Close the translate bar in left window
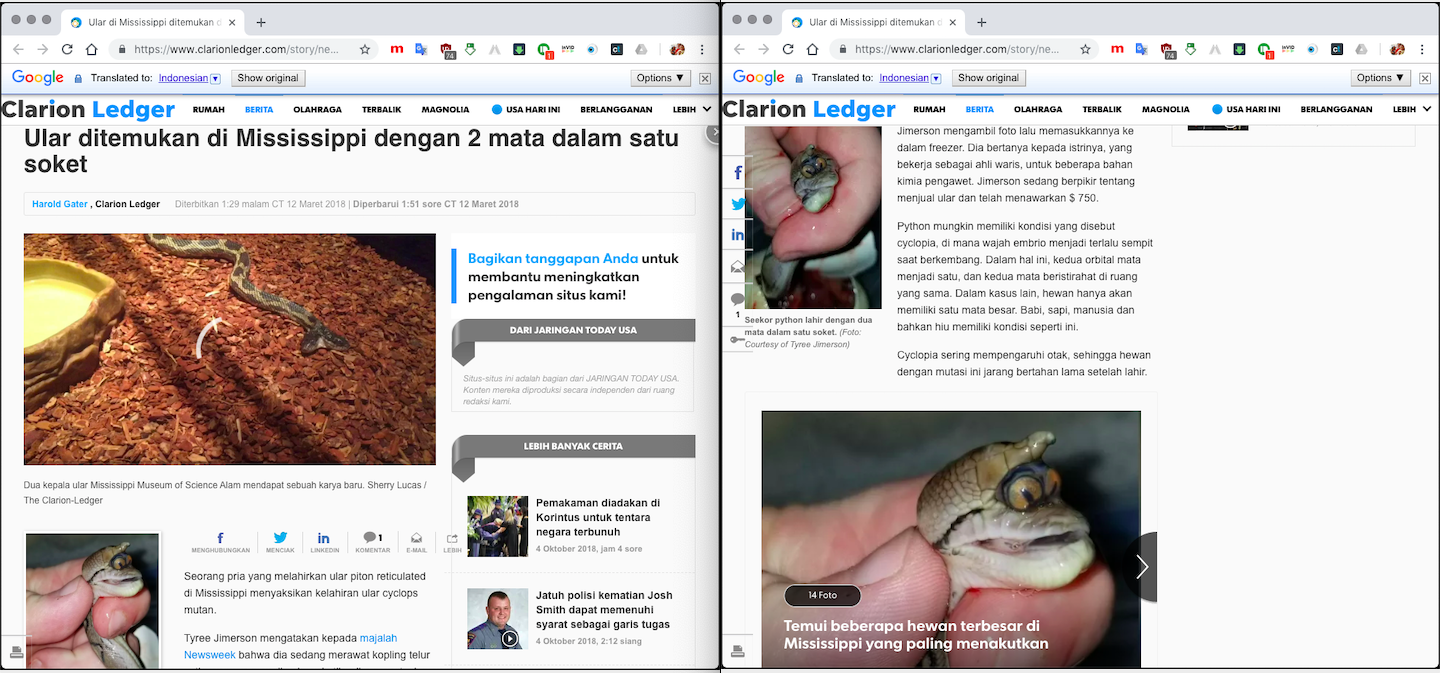1440x673 pixels. coord(705,78)
